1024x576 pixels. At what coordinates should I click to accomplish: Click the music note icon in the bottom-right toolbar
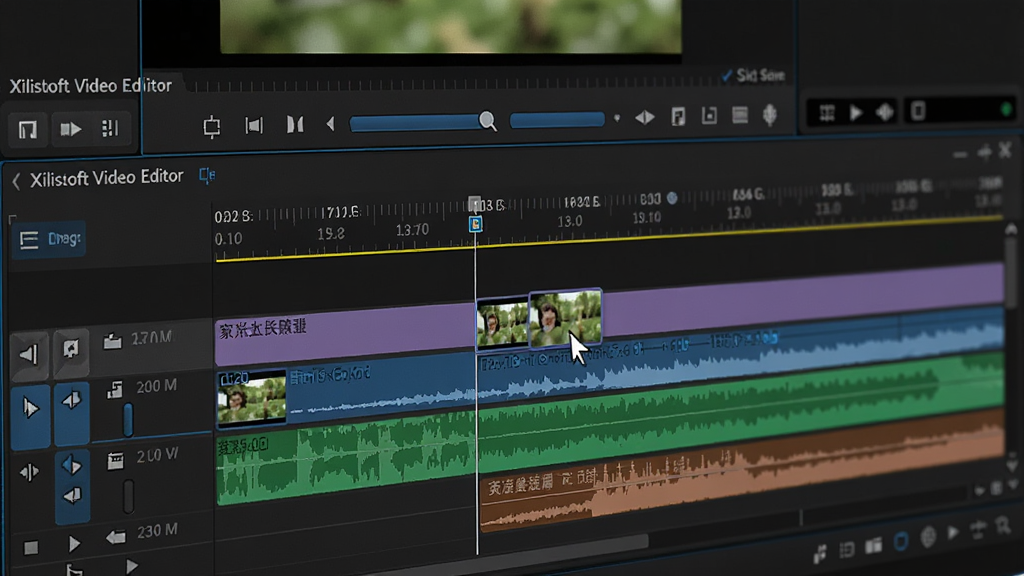(820, 553)
